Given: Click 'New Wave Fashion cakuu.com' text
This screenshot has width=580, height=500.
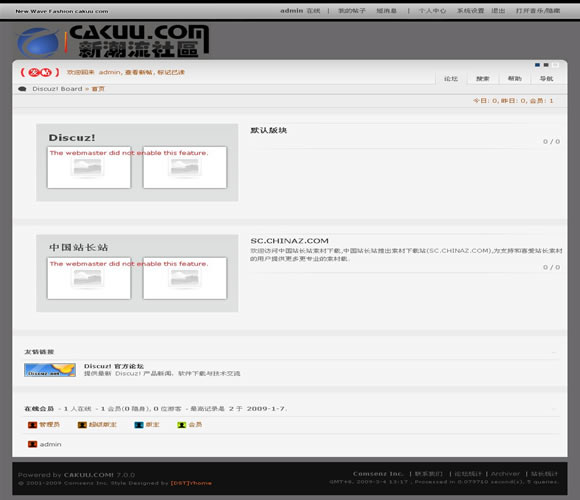Looking at the screenshot, I should 62,11.
